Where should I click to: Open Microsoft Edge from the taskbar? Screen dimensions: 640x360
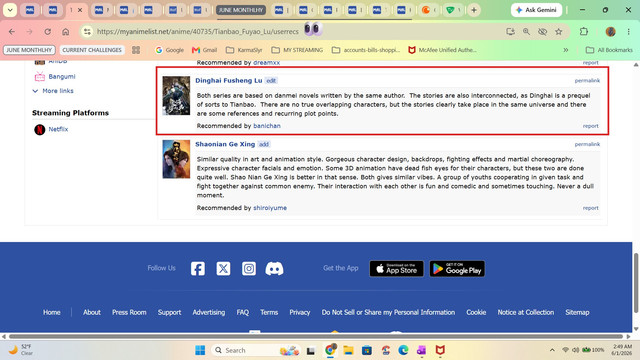(403, 350)
